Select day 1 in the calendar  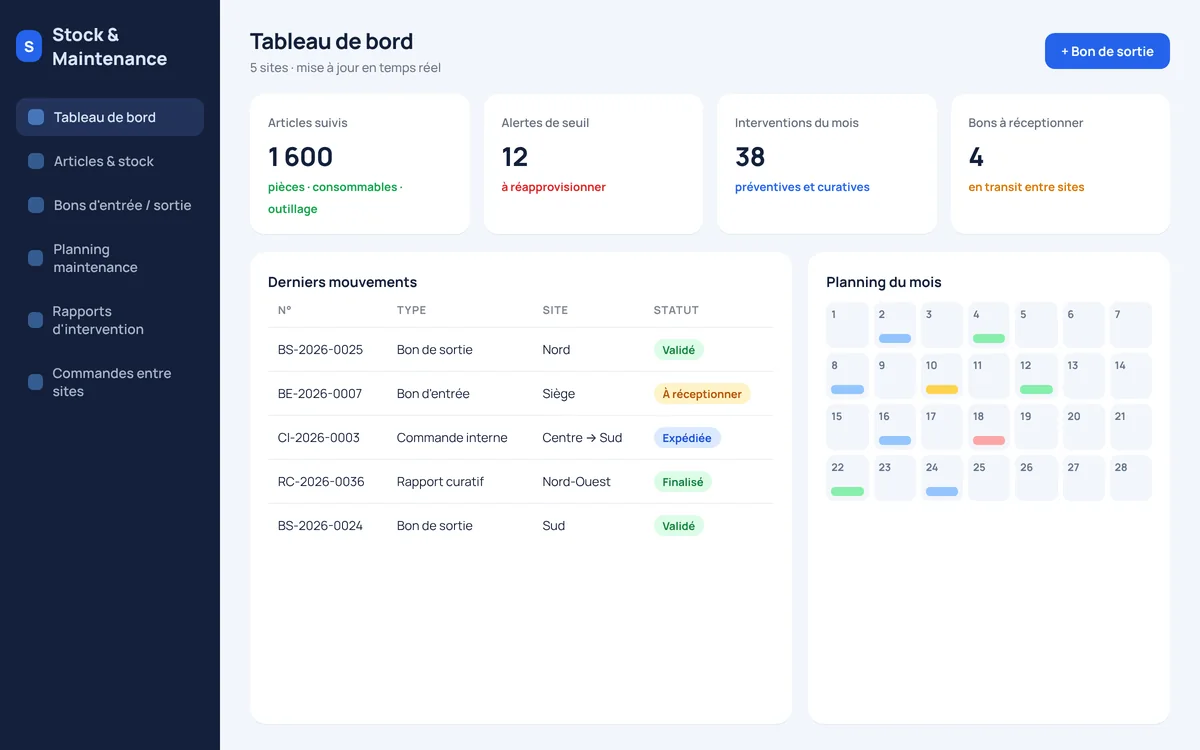[848, 325]
